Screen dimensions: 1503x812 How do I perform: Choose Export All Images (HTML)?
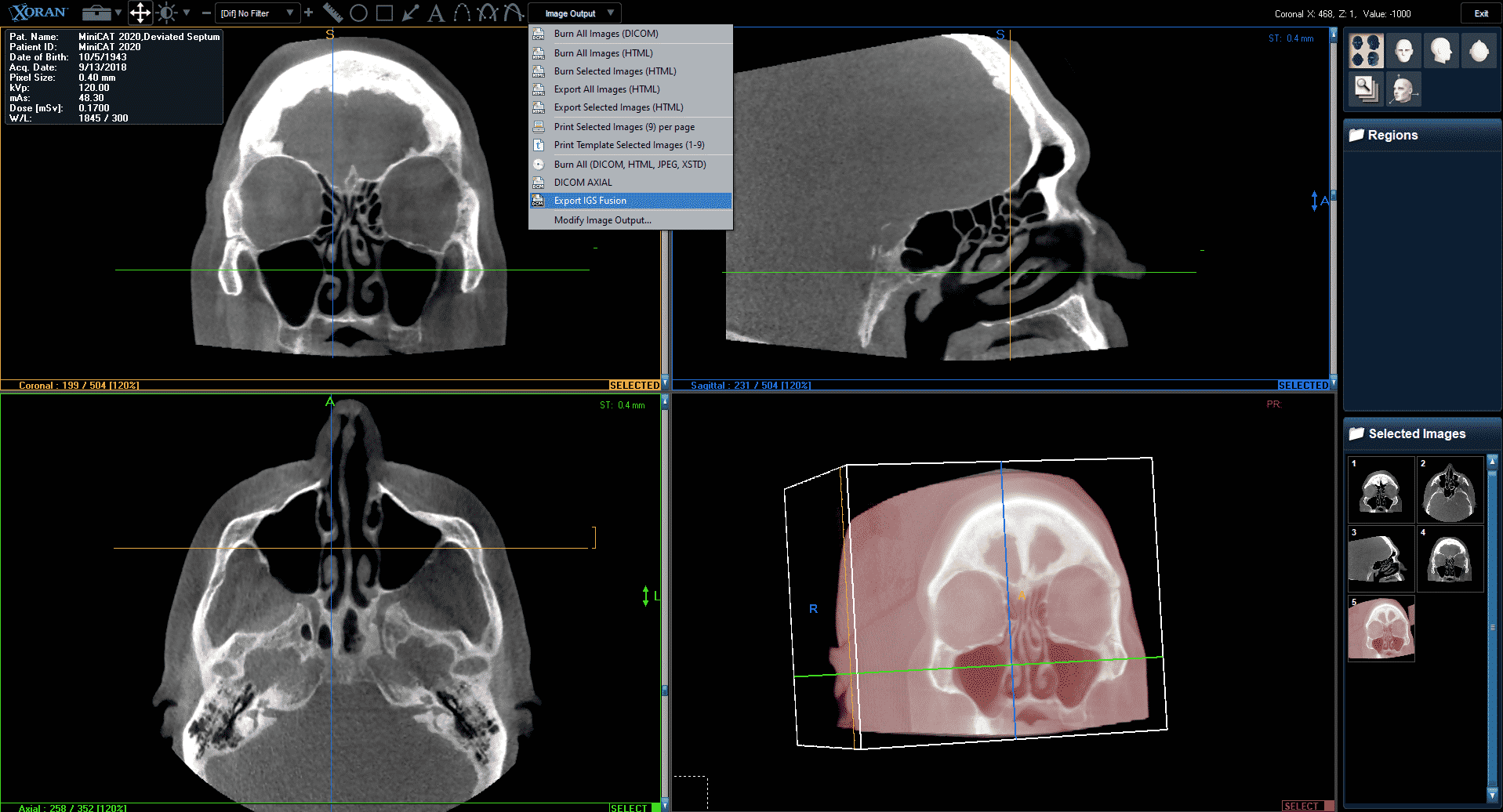point(631,89)
